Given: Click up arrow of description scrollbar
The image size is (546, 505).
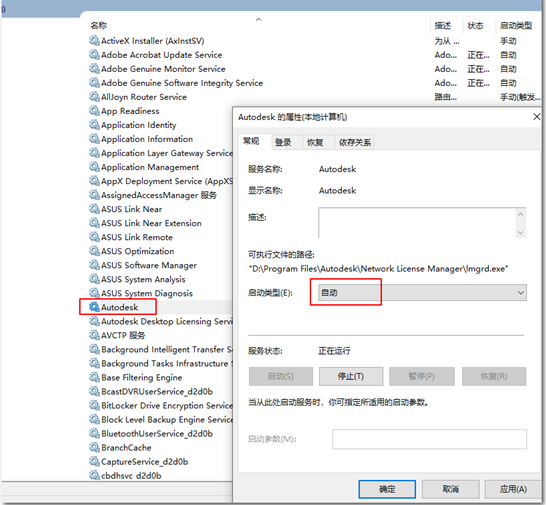Looking at the screenshot, I should (x=521, y=214).
